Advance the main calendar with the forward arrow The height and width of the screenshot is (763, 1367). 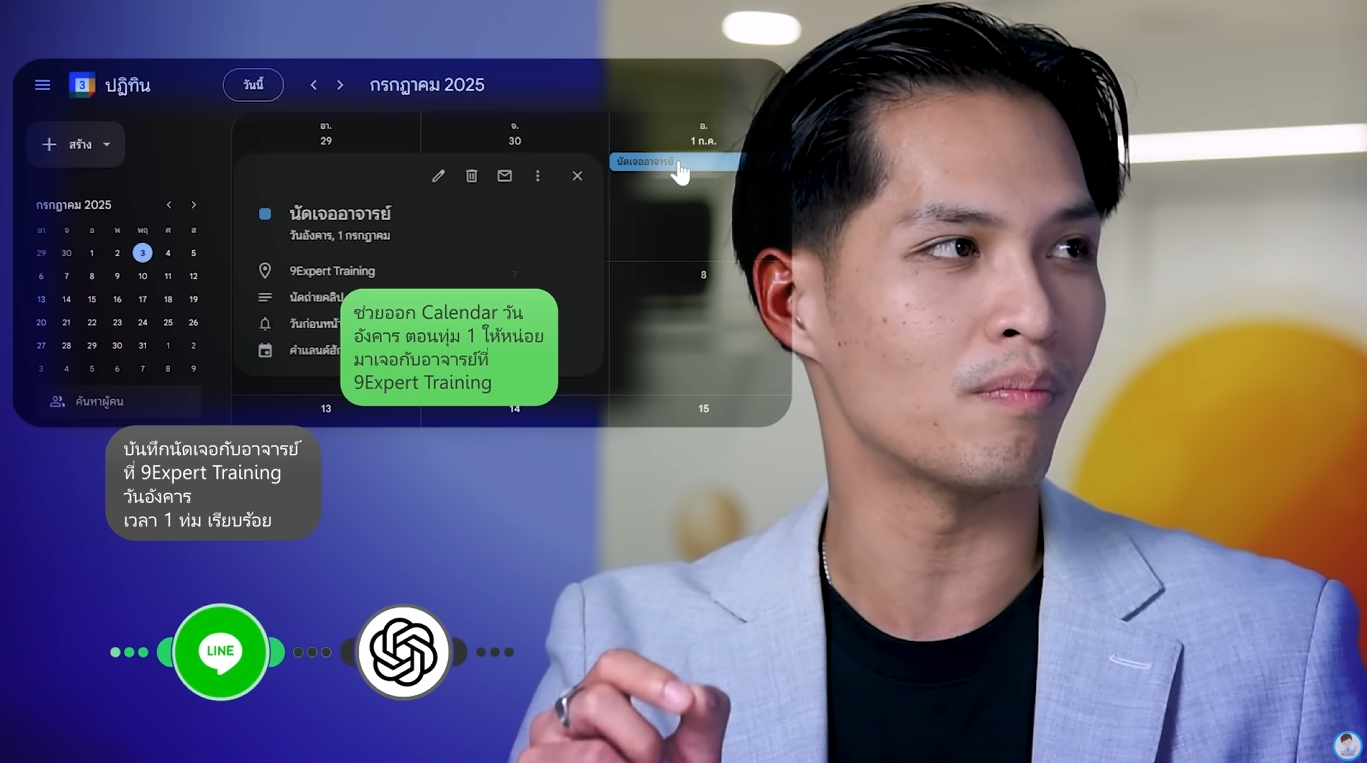[x=339, y=84]
